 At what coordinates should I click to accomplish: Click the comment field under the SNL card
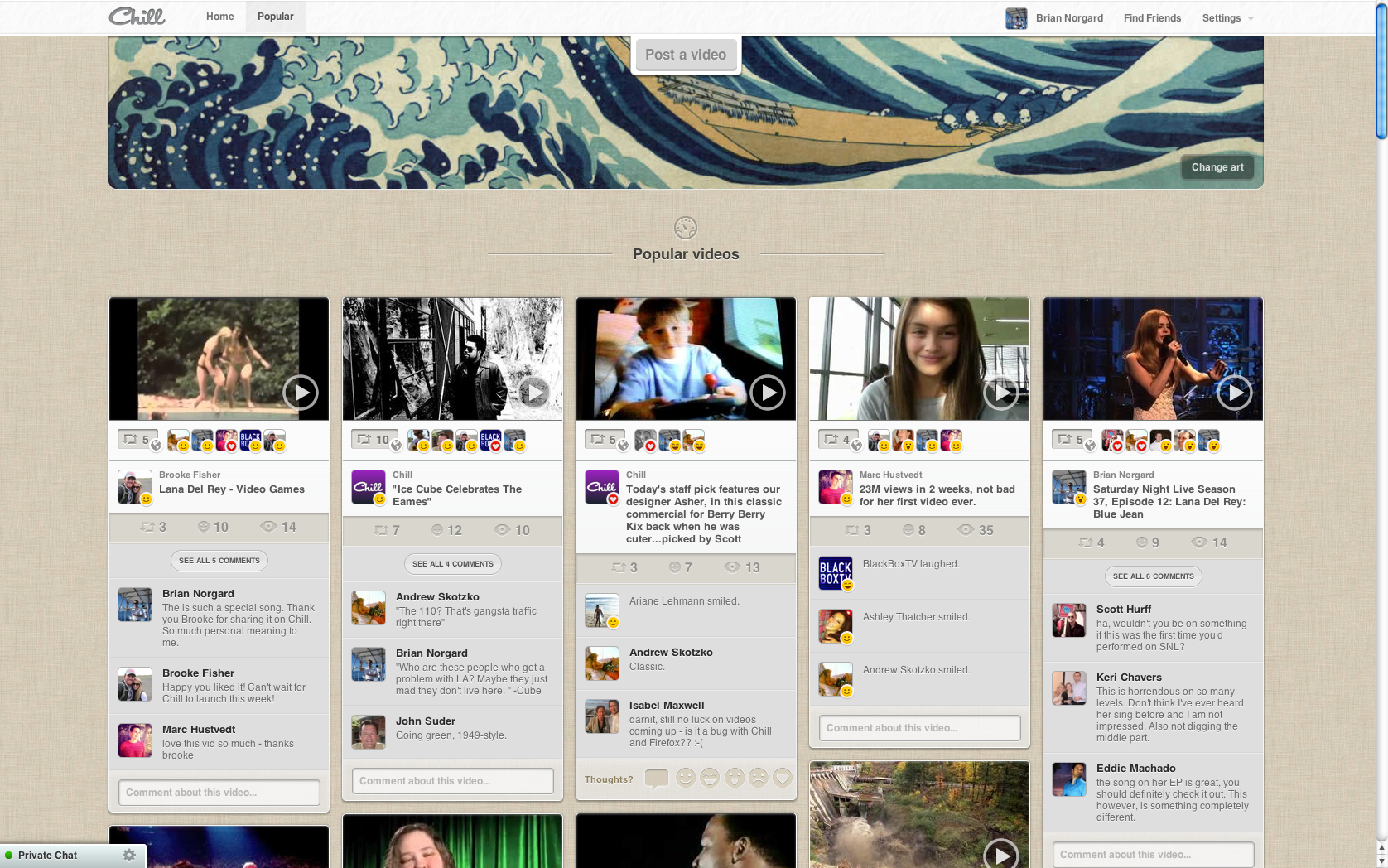pyautogui.click(x=1154, y=855)
